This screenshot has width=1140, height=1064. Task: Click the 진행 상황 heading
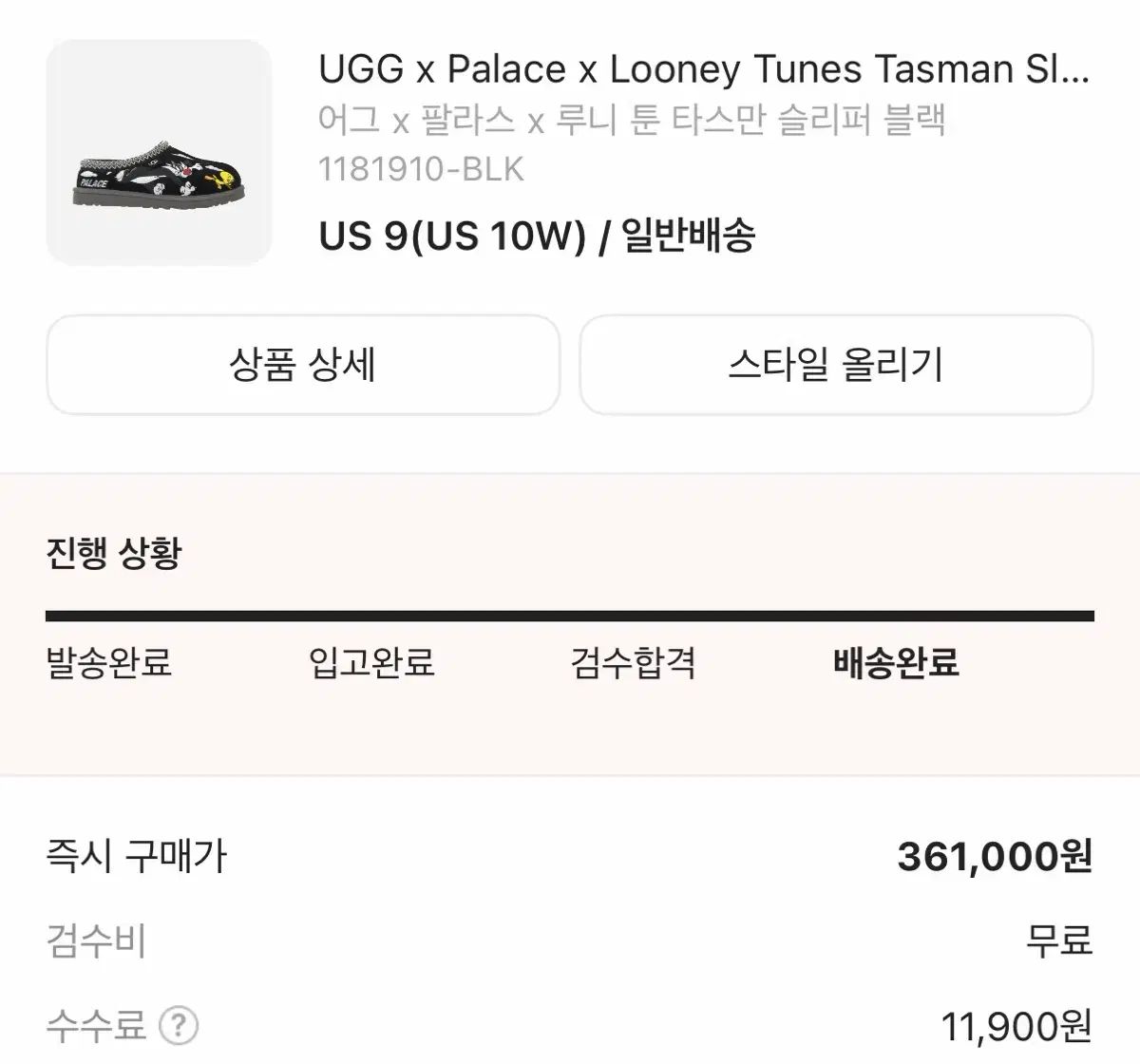[113, 552]
